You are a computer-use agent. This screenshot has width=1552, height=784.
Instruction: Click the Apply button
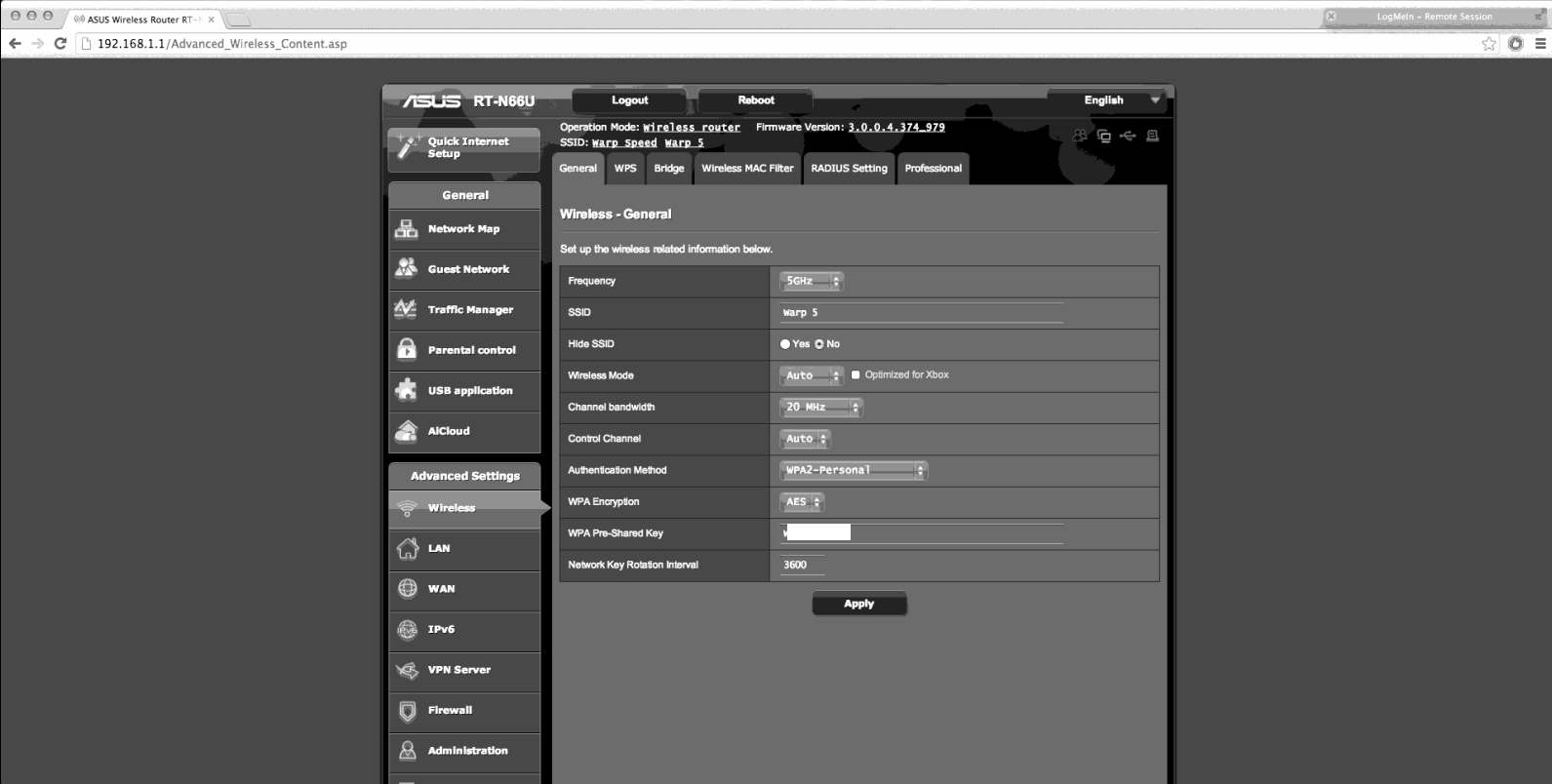tap(859, 604)
